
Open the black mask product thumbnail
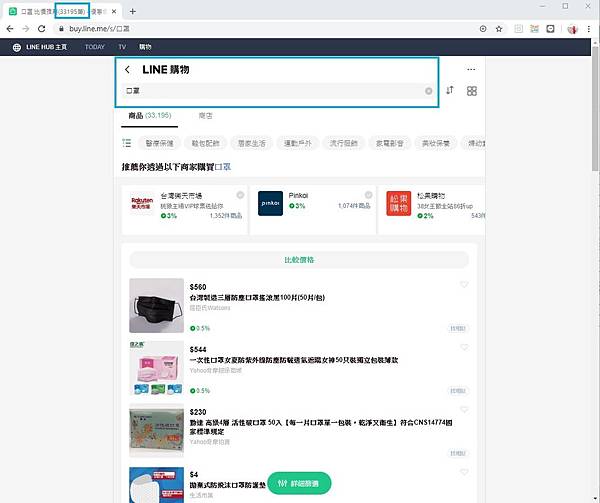(x=157, y=306)
